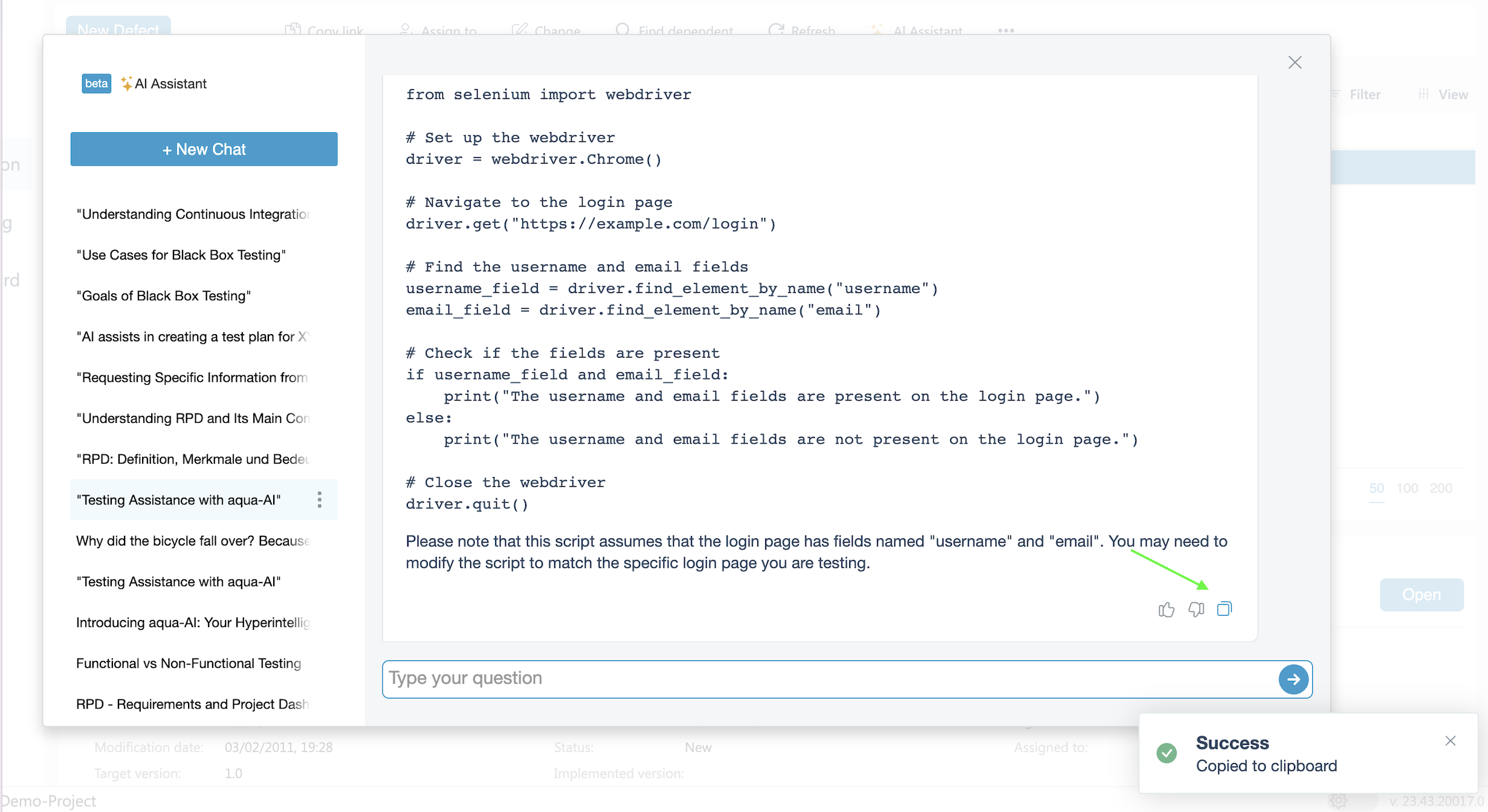Close the AI Assistant dialog
Viewport: 1488px width, 812px height.
coord(1295,62)
